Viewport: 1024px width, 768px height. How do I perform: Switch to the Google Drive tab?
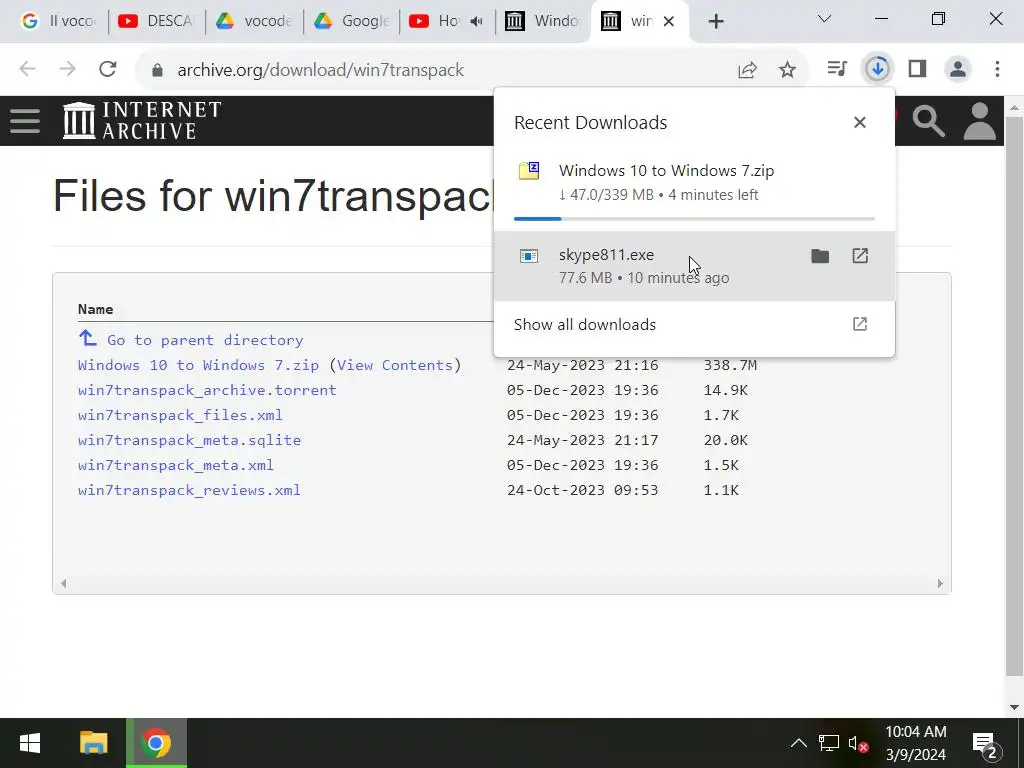tap(351, 22)
